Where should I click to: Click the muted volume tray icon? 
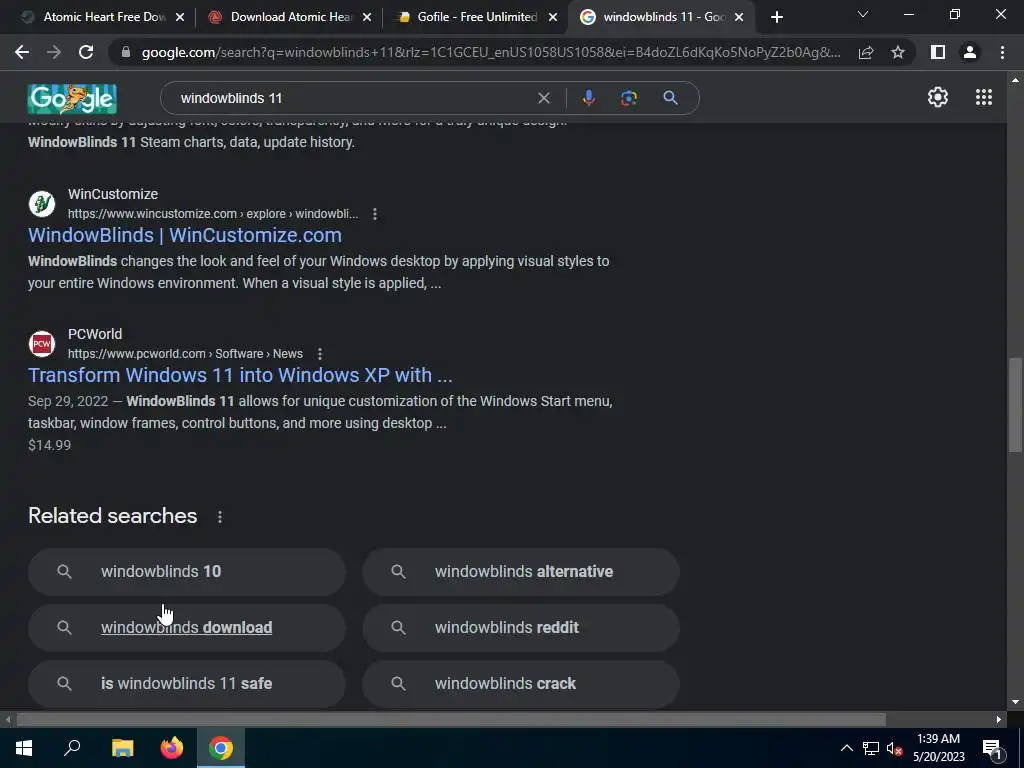(x=895, y=748)
